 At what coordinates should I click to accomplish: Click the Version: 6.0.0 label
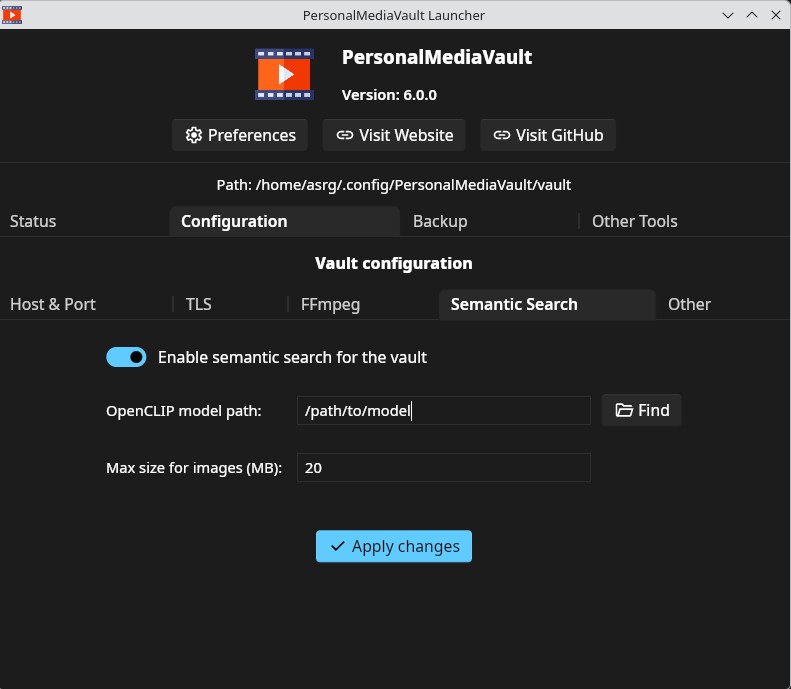(x=389, y=95)
